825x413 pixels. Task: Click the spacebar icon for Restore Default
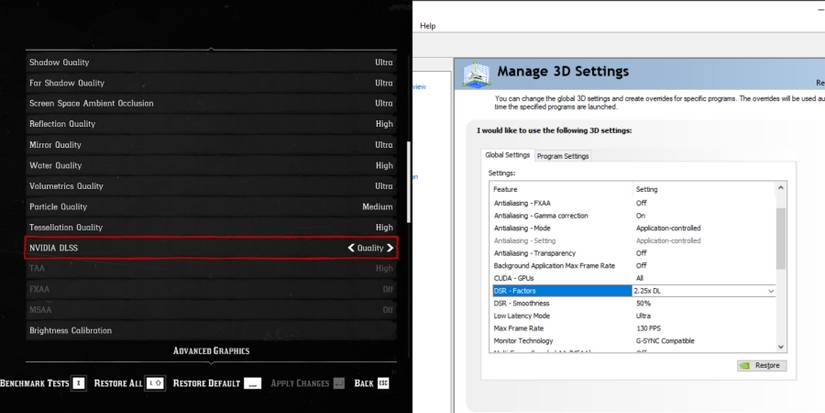tap(252, 383)
